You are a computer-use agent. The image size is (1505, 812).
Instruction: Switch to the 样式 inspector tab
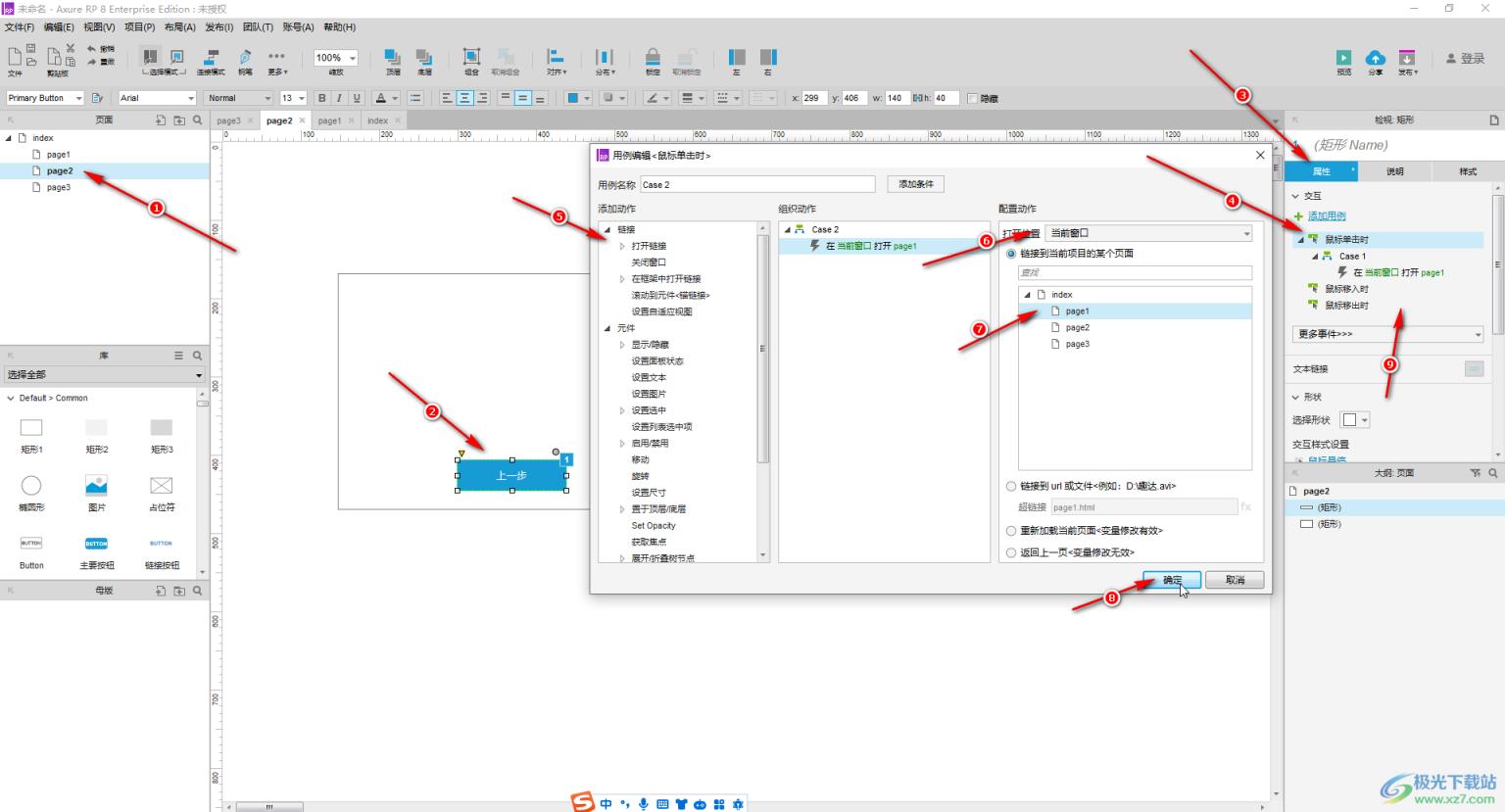(x=1468, y=171)
